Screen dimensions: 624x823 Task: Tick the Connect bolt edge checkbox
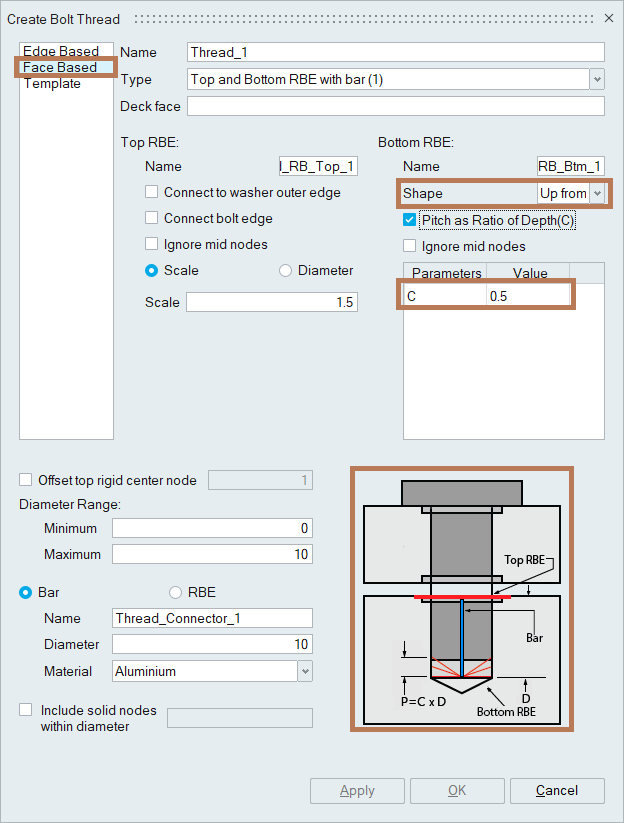coord(152,218)
